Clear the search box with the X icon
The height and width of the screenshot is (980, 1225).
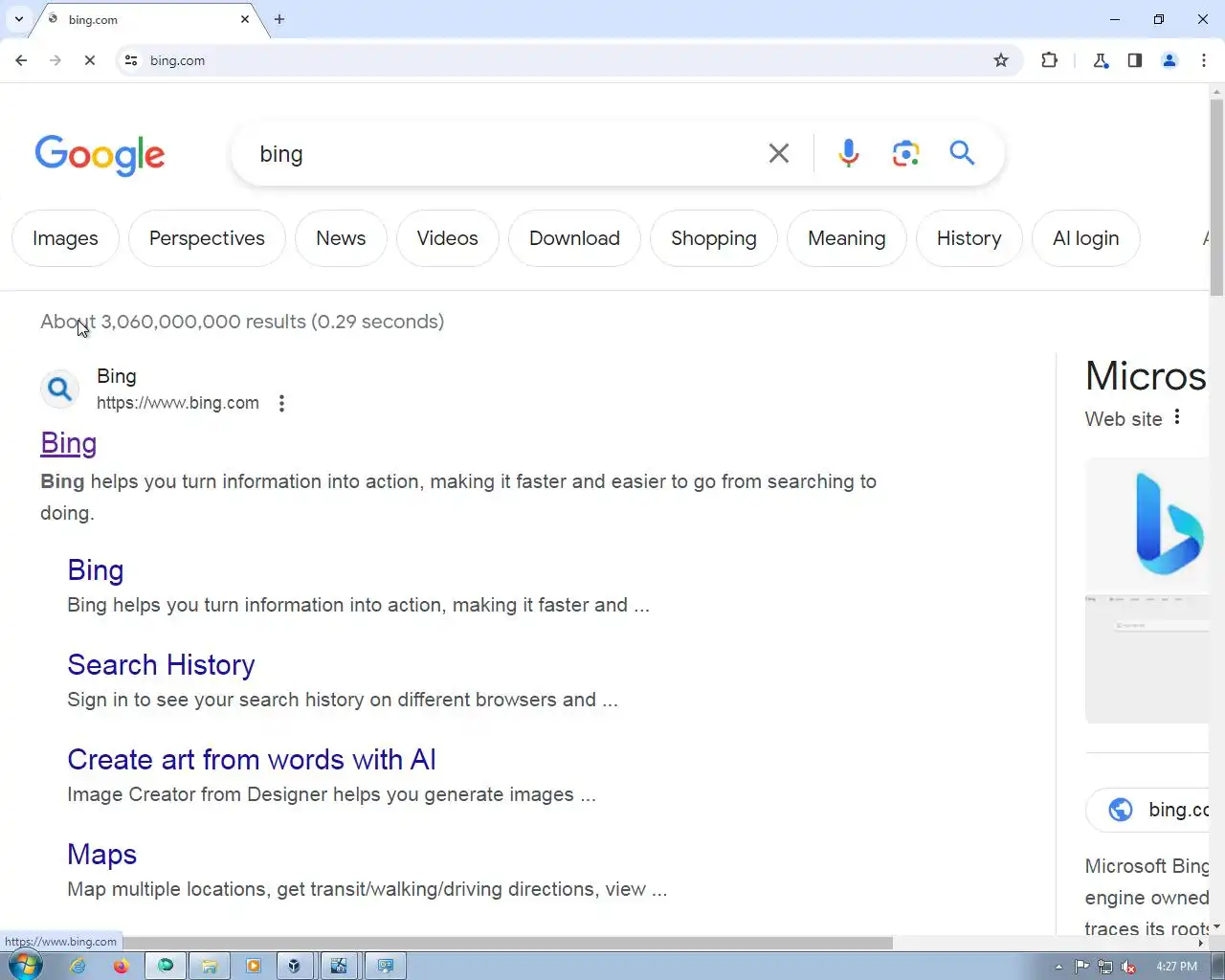779,153
